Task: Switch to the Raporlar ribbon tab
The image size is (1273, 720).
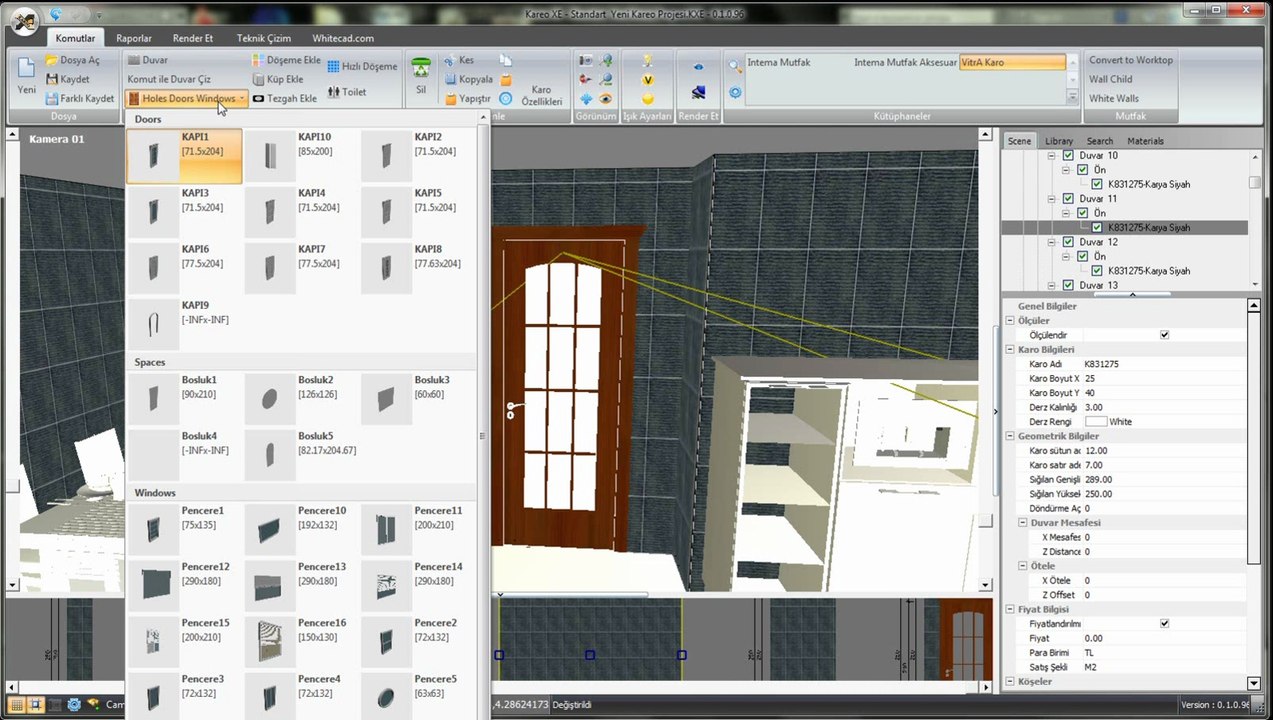Action: click(134, 38)
